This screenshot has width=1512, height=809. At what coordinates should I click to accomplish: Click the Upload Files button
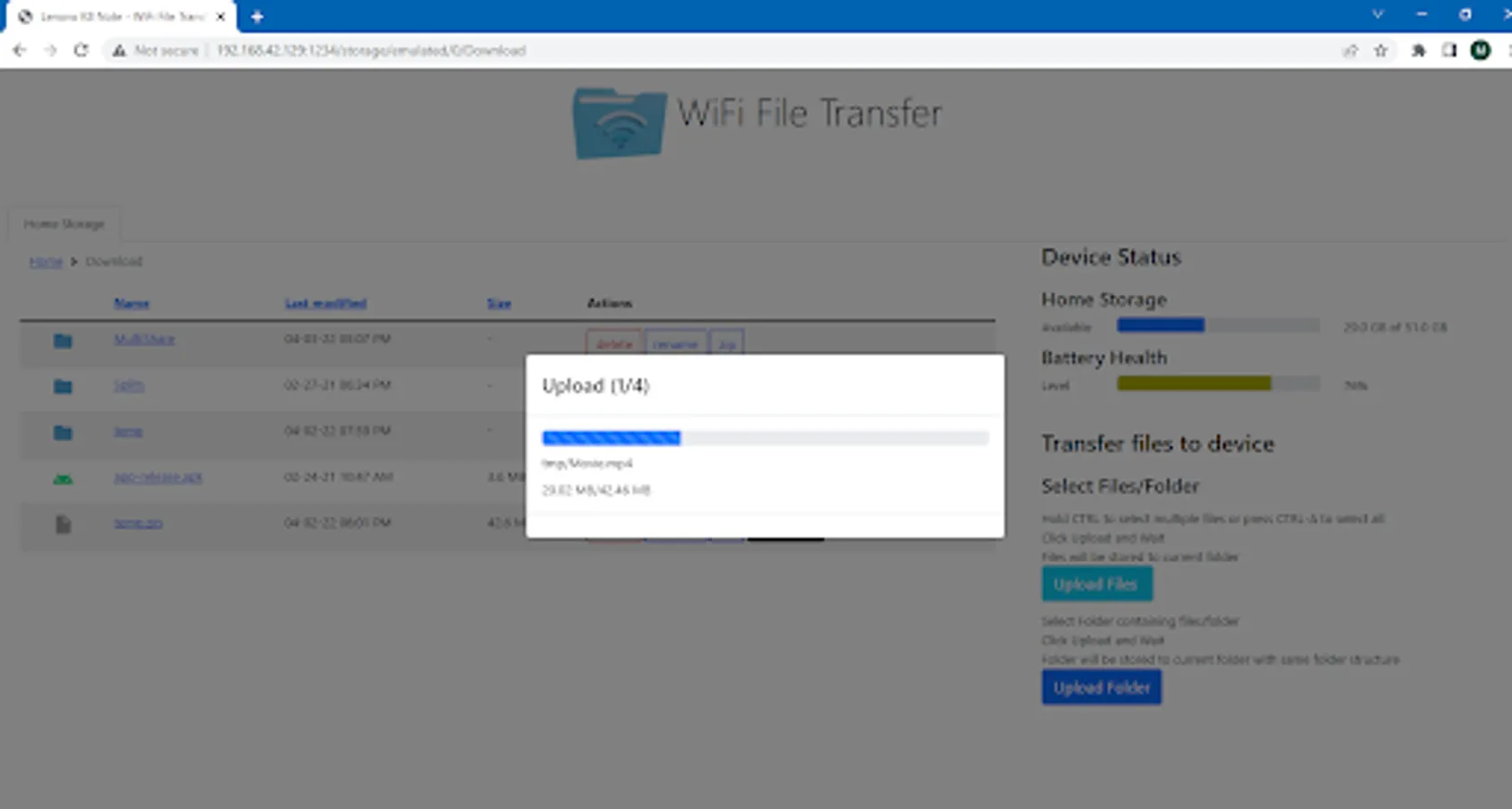pyautogui.click(x=1097, y=584)
